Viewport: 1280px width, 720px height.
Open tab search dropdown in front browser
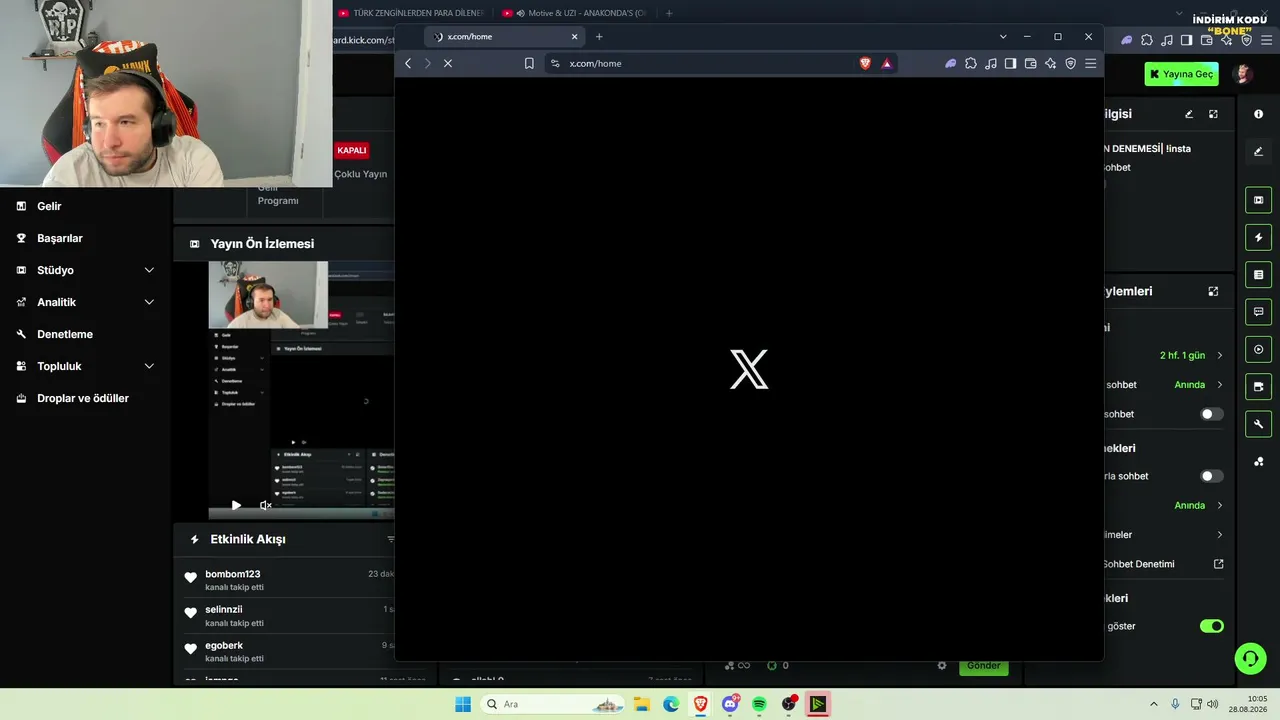[1003, 37]
